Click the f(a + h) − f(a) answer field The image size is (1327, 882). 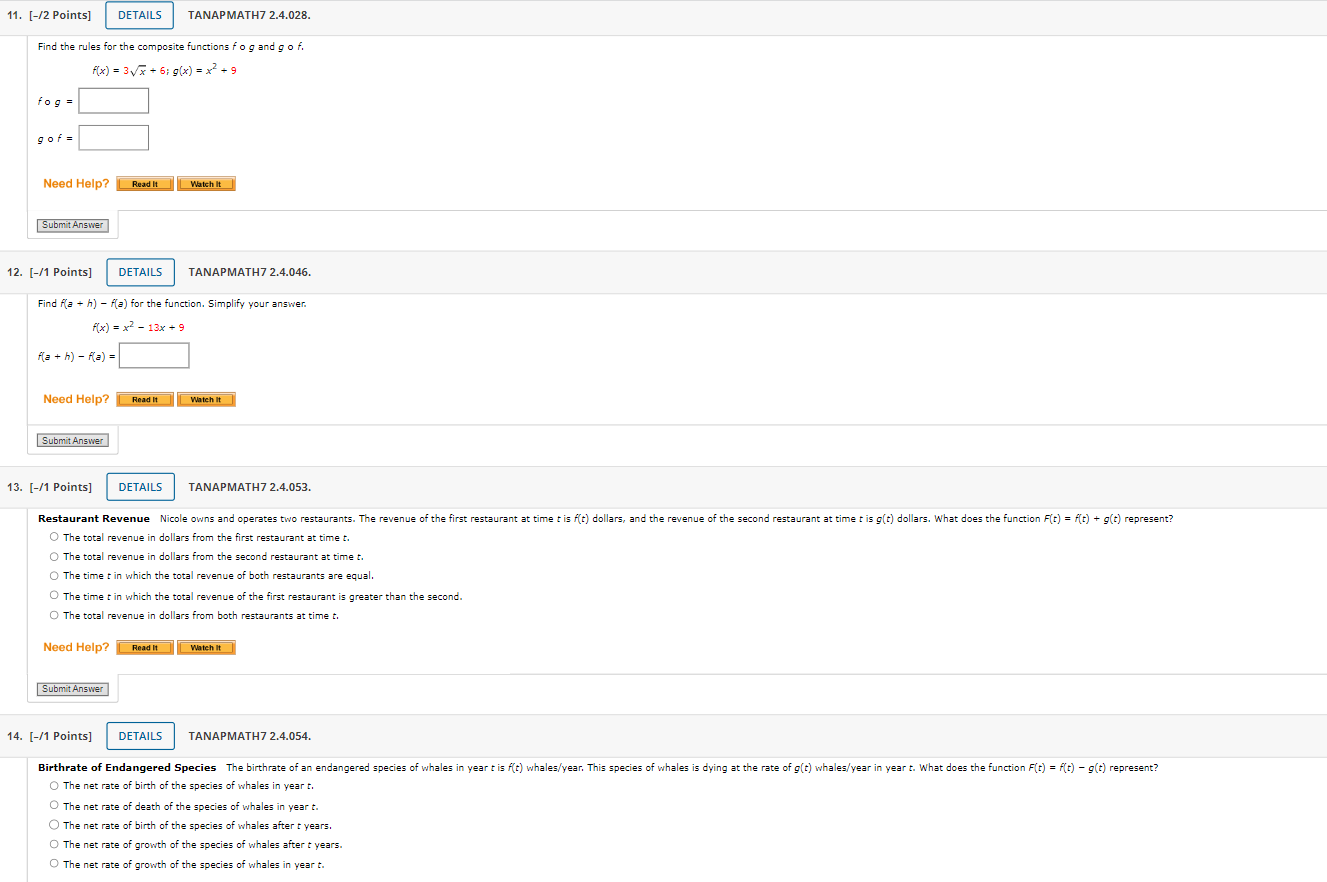(x=154, y=356)
